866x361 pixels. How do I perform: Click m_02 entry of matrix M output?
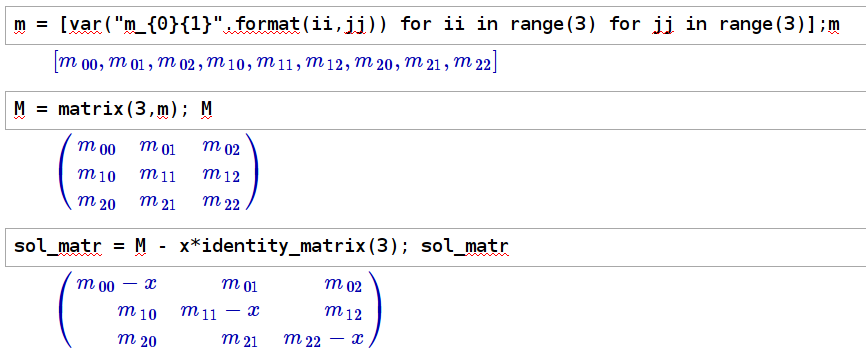coord(221,146)
